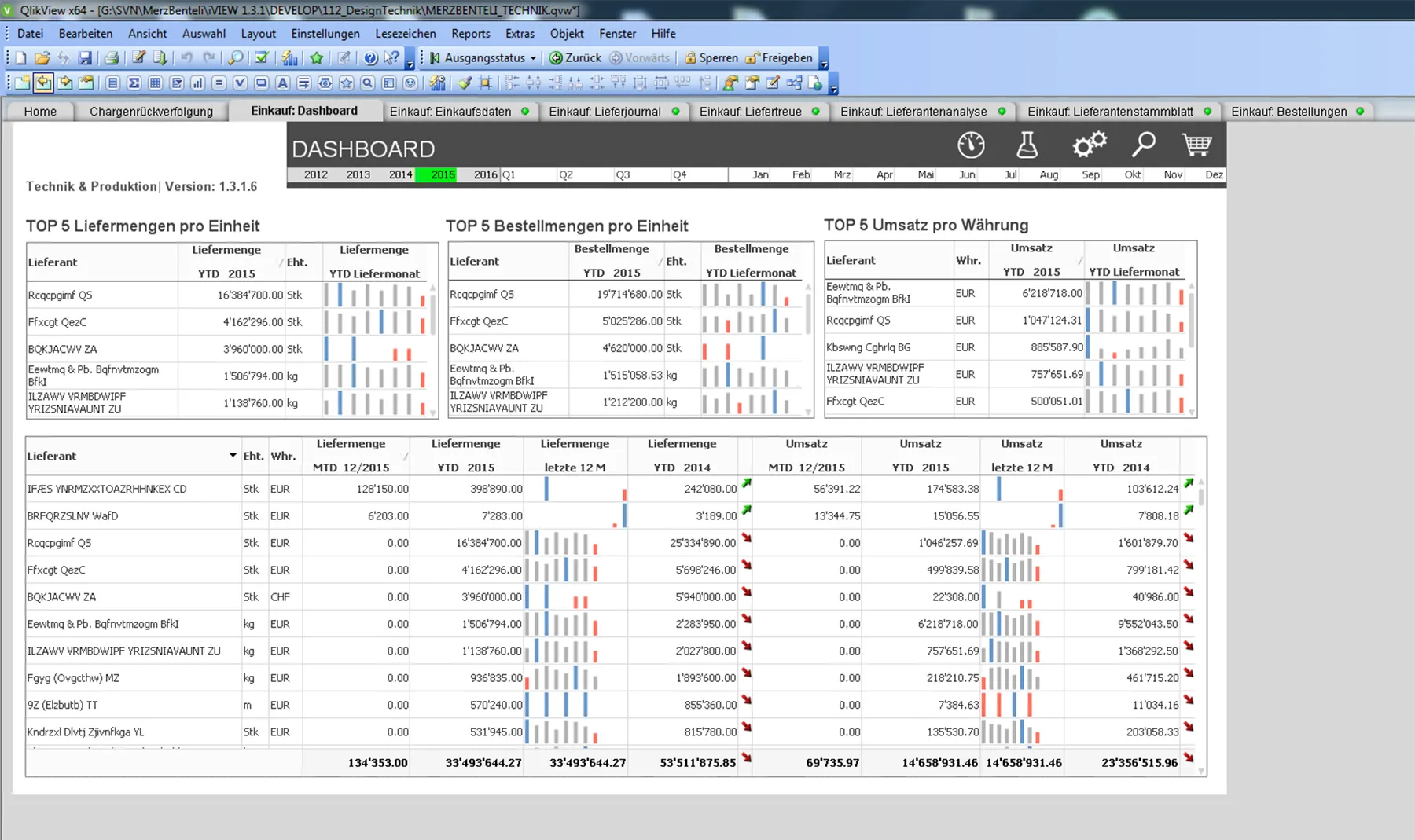This screenshot has width=1415, height=840.
Task: Switch to Einkauf: Liefertreue tab
Action: click(759, 112)
